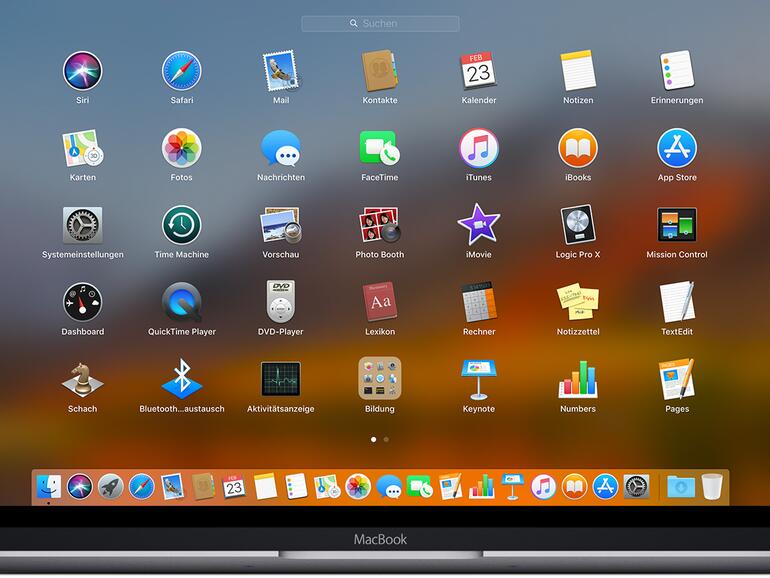This screenshot has width=770, height=578.
Task: Select first Launchpad page dot
Action: (x=374, y=440)
